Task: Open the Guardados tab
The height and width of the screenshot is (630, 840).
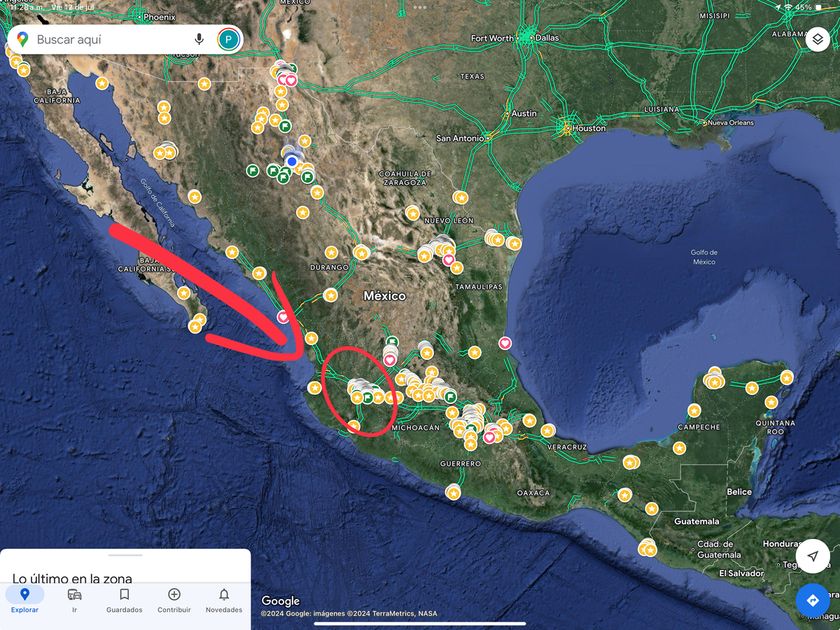Action: click(x=124, y=600)
